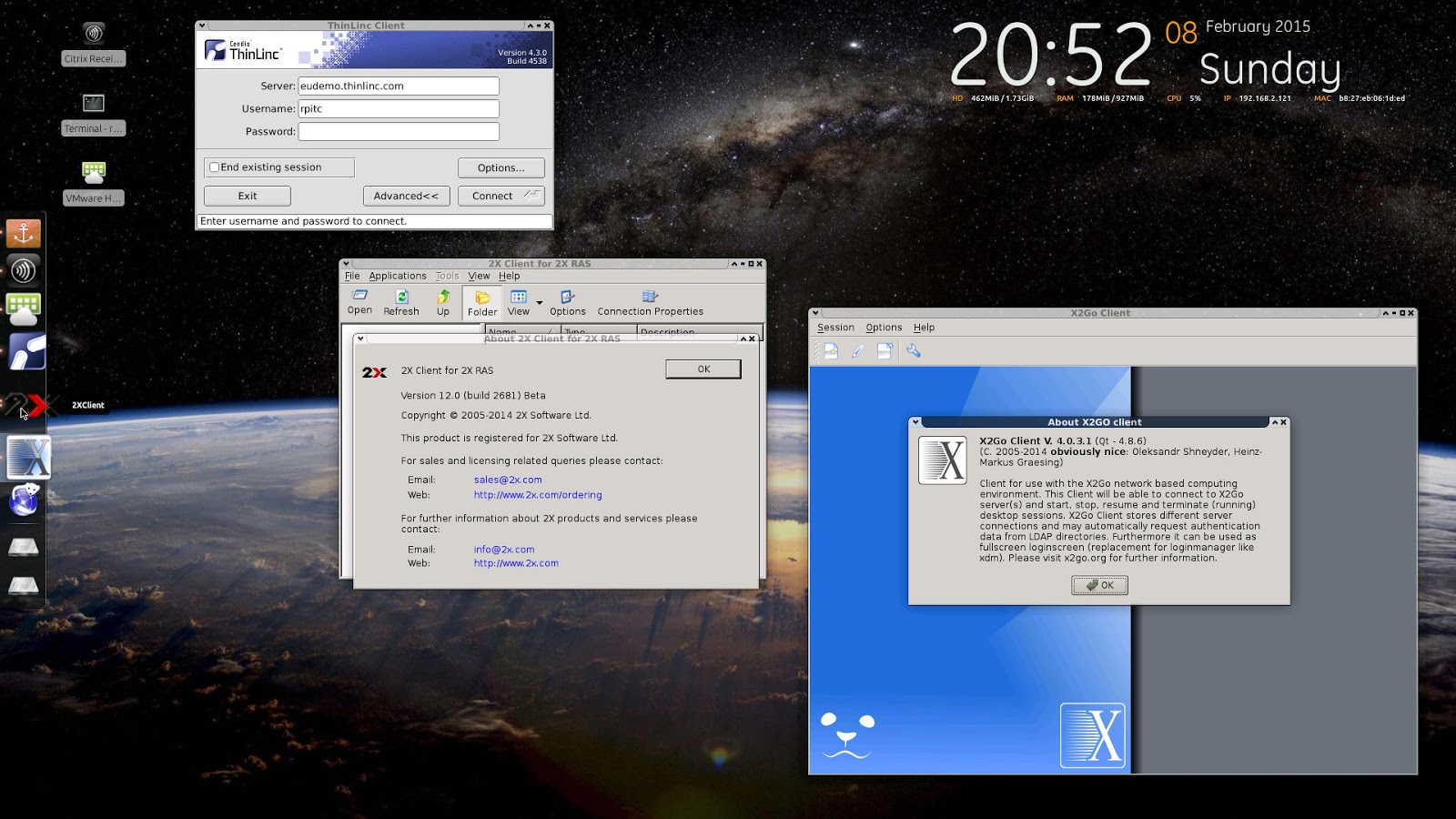The height and width of the screenshot is (819, 1456).
Task: Open Citrix Receiver from the dock
Action: tap(24, 270)
